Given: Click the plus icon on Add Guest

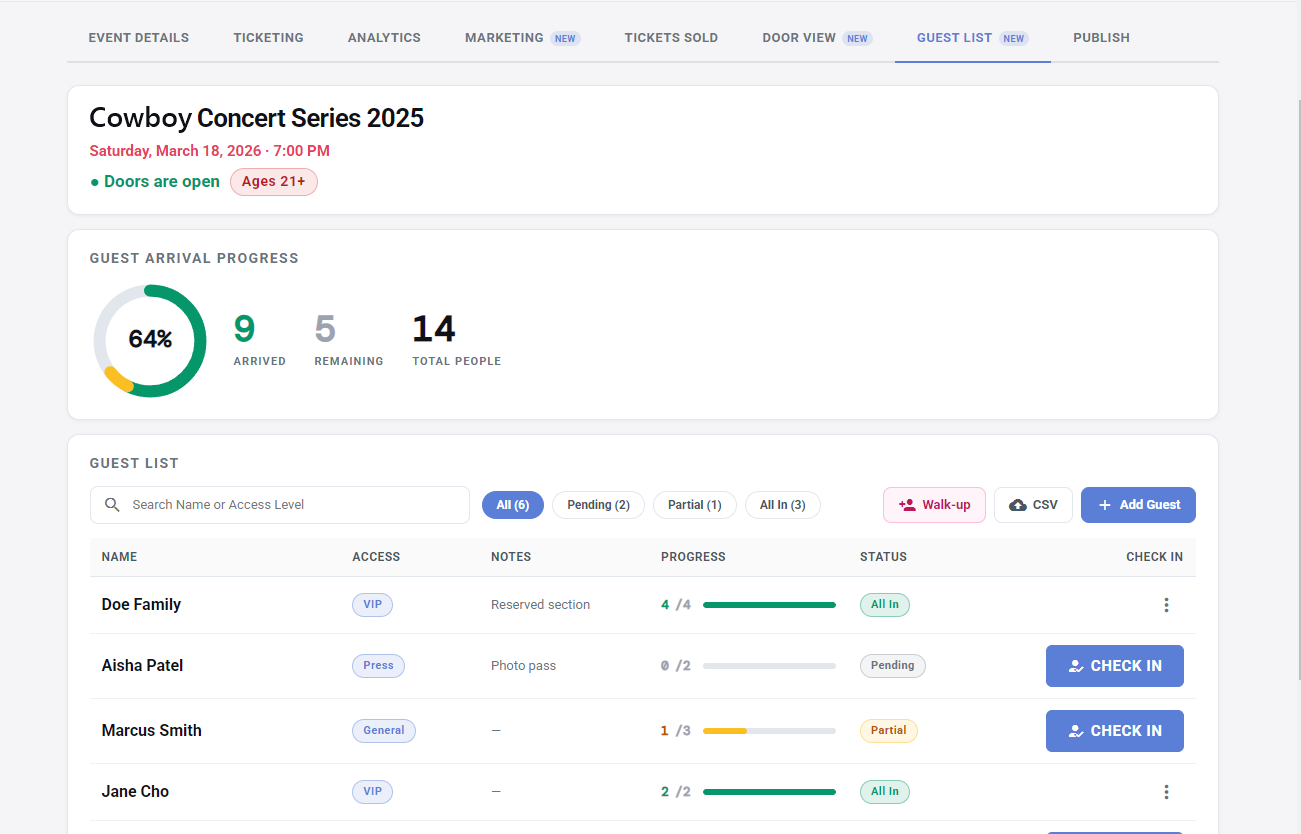Looking at the screenshot, I should coord(1105,505).
